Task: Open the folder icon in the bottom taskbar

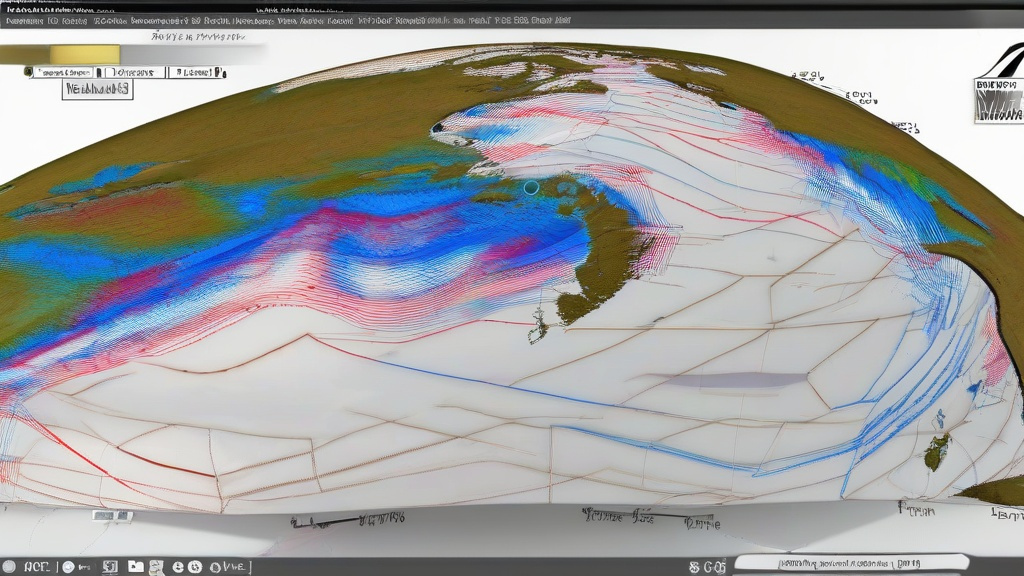Action: click(x=136, y=567)
